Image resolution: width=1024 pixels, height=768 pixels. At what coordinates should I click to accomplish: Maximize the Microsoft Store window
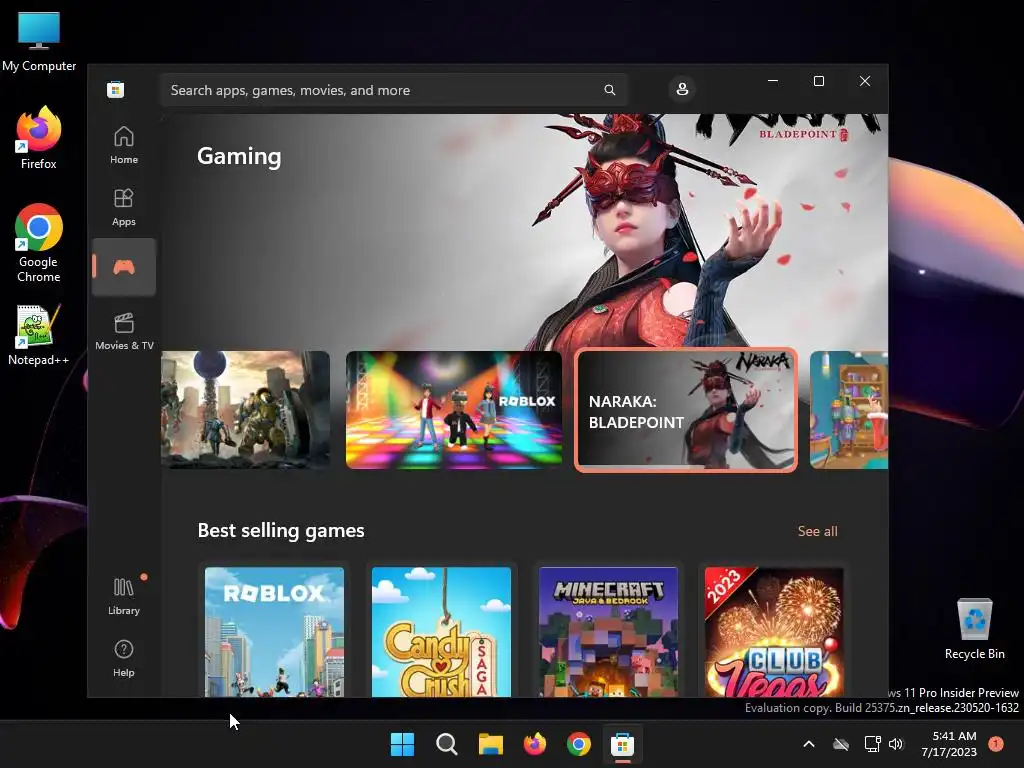point(818,81)
